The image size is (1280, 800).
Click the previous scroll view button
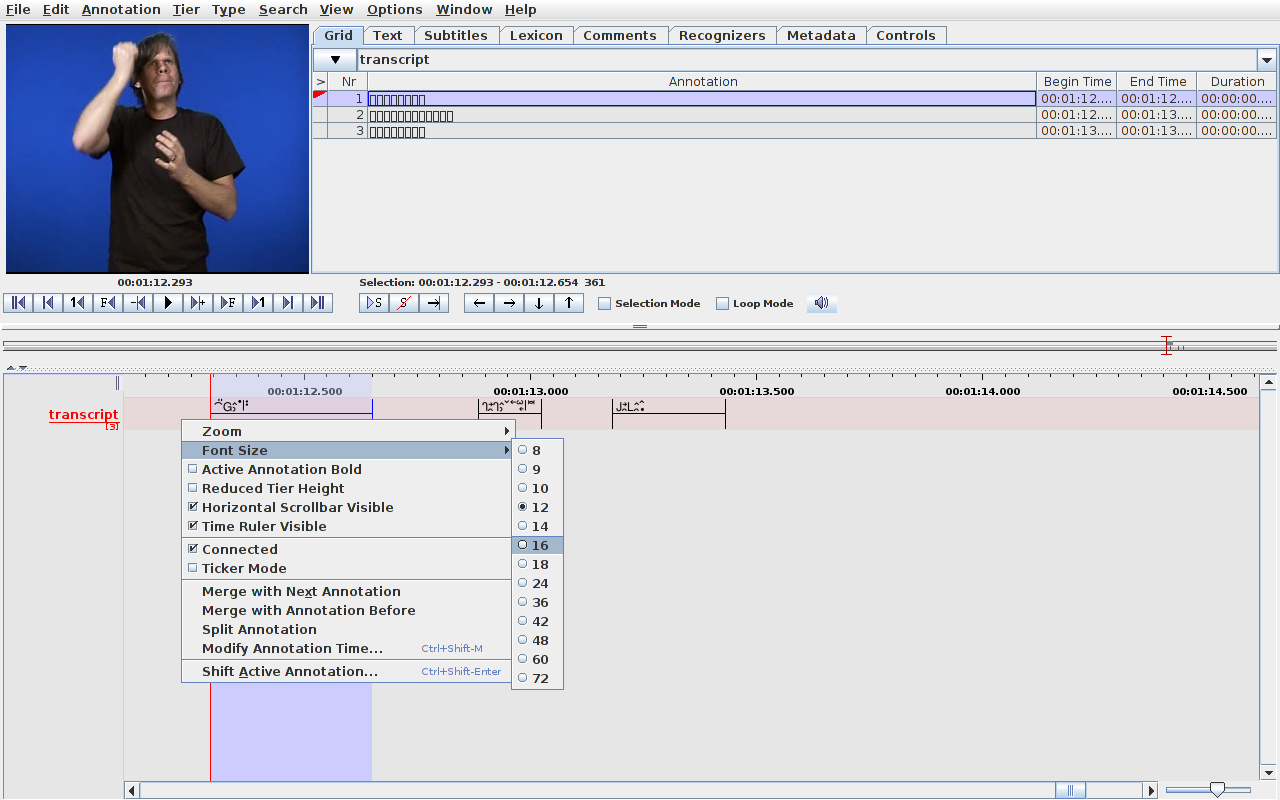48,303
